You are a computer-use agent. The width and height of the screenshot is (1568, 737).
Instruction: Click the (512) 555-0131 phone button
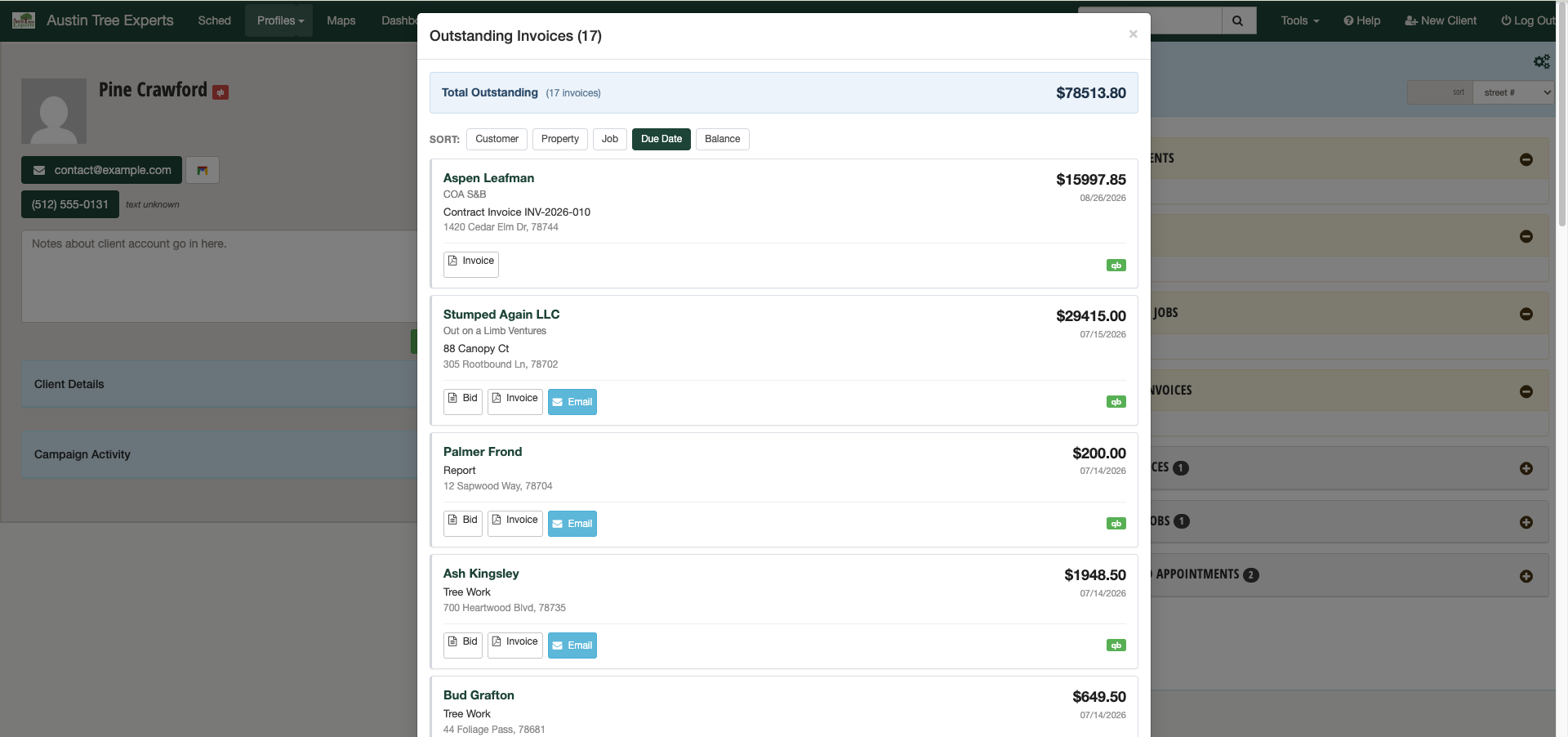pyautogui.click(x=70, y=204)
